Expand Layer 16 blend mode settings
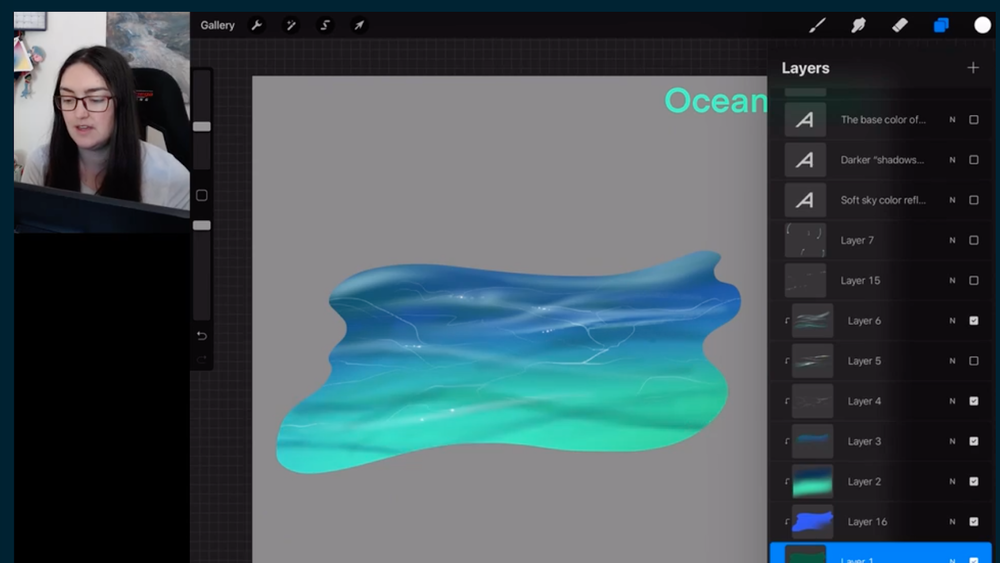The width and height of the screenshot is (1000, 563). pyautogui.click(x=952, y=521)
